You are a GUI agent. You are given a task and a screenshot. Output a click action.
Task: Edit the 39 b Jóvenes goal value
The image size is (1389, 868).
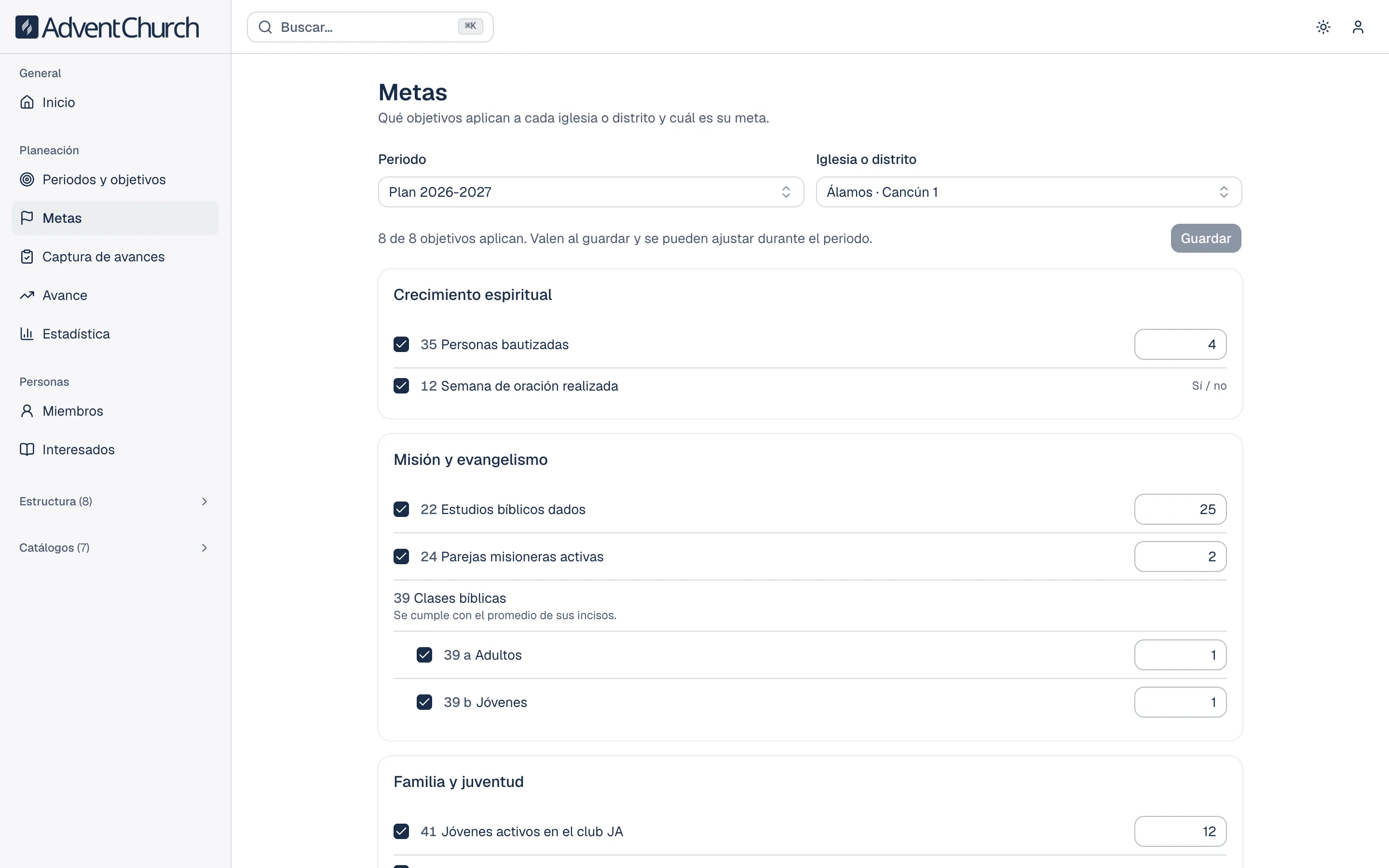(1180, 702)
